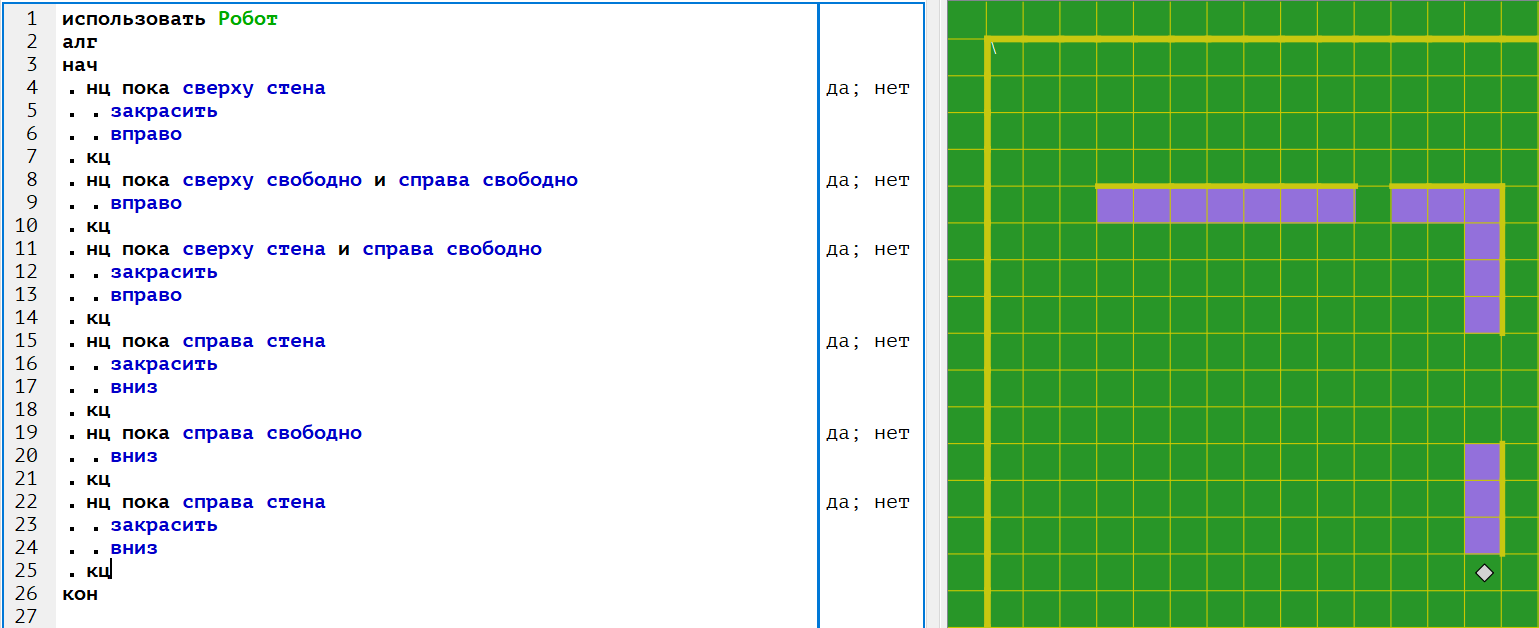Click 'справа свободно' condition on line 19
This screenshot has height=628, width=1539.
pyautogui.click(x=272, y=433)
